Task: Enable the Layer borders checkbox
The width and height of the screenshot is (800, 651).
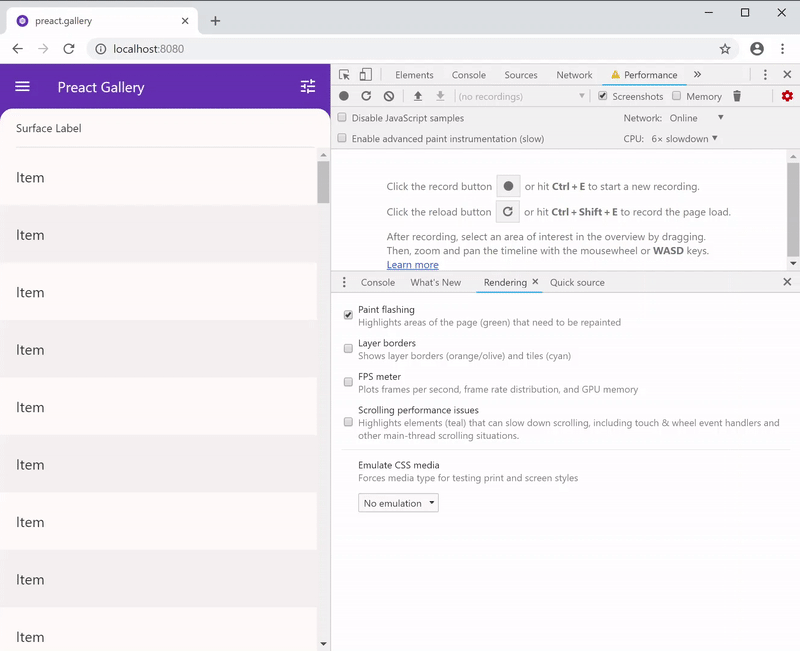Action: coord(348,348)
